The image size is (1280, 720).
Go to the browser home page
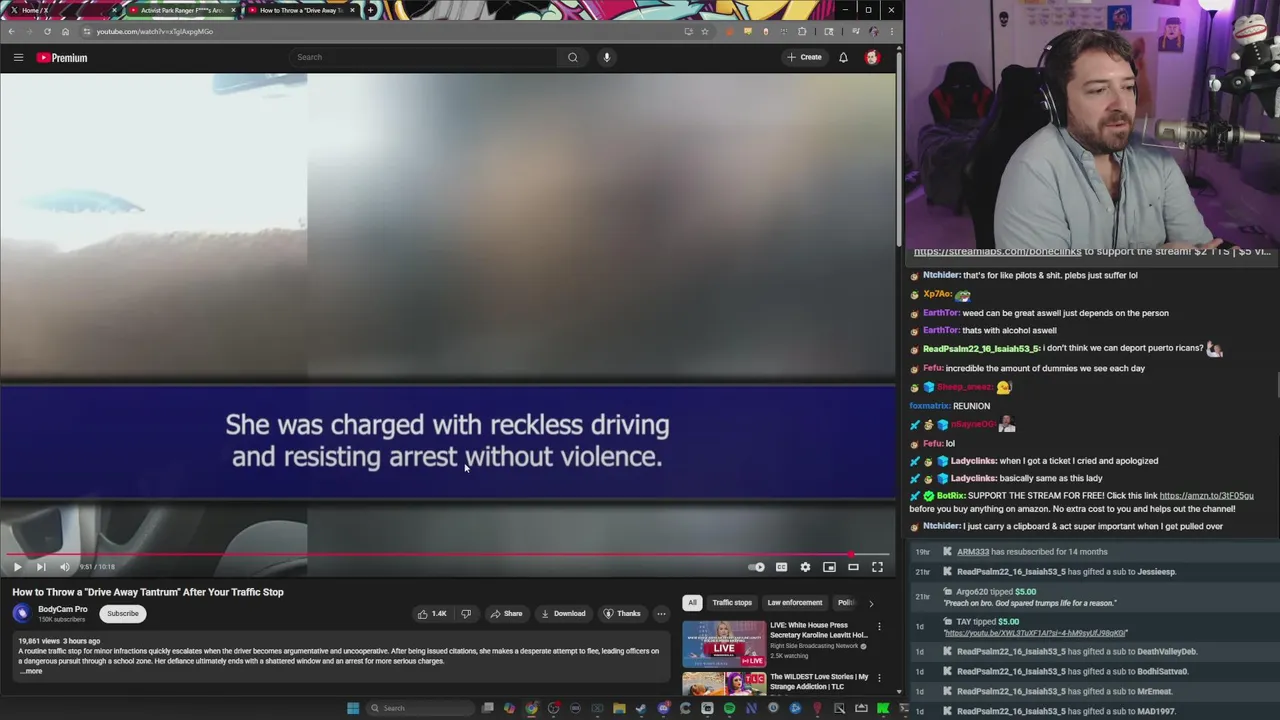point(66,31)
